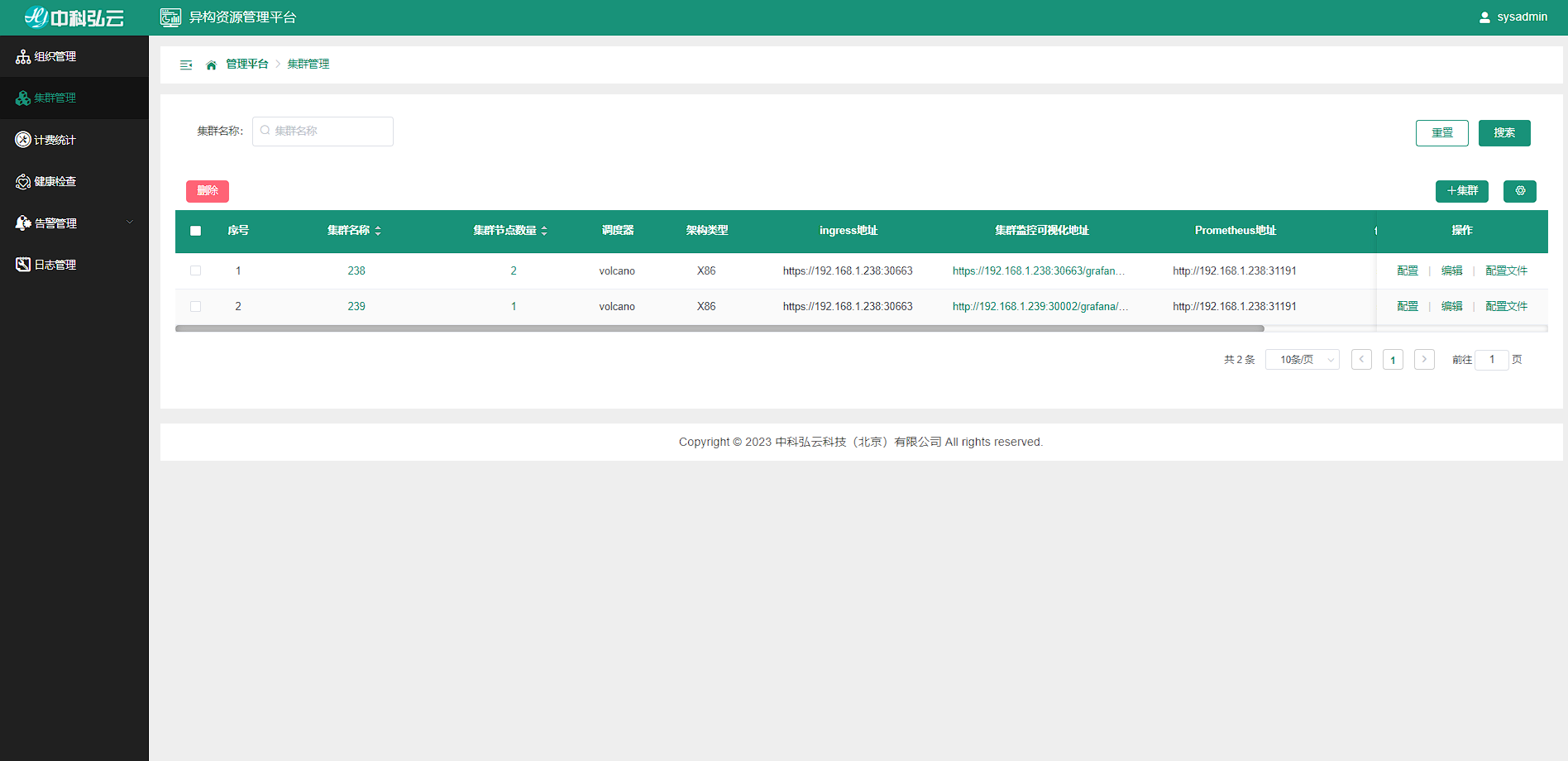Viewport: 1568px width, 761px height.
Task: Click the home icon in breadcrumb
Action: point(211,65)
